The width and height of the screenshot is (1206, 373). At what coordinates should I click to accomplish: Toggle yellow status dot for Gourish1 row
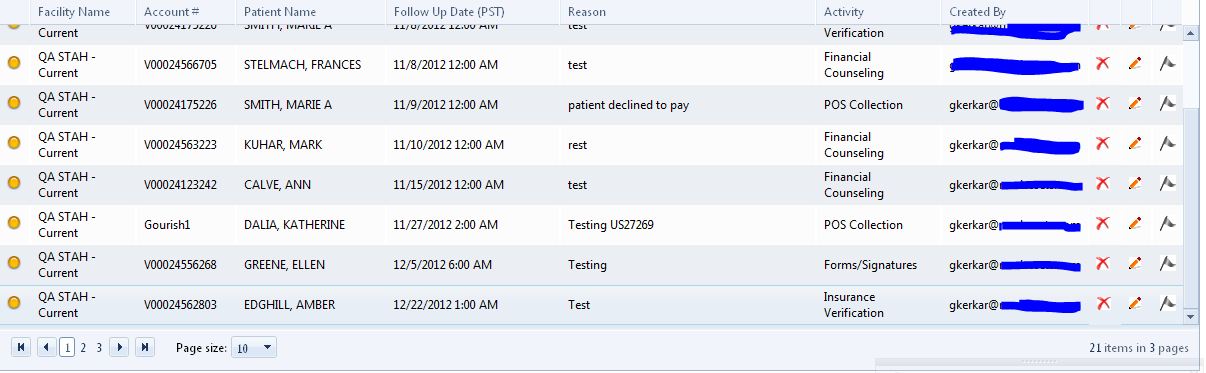click(x=14, y=223)
